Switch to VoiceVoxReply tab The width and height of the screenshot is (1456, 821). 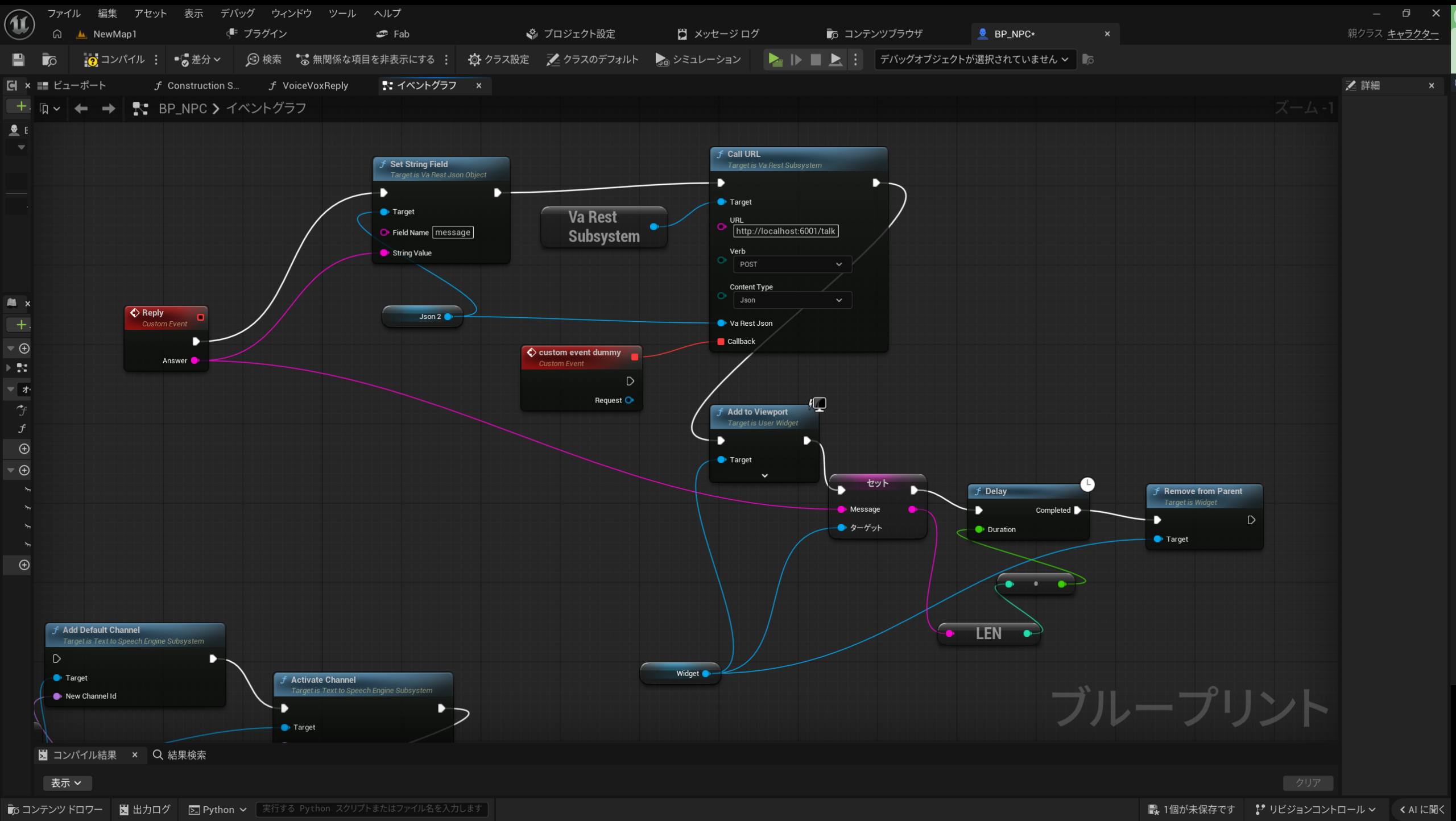(x=315, y=85)
